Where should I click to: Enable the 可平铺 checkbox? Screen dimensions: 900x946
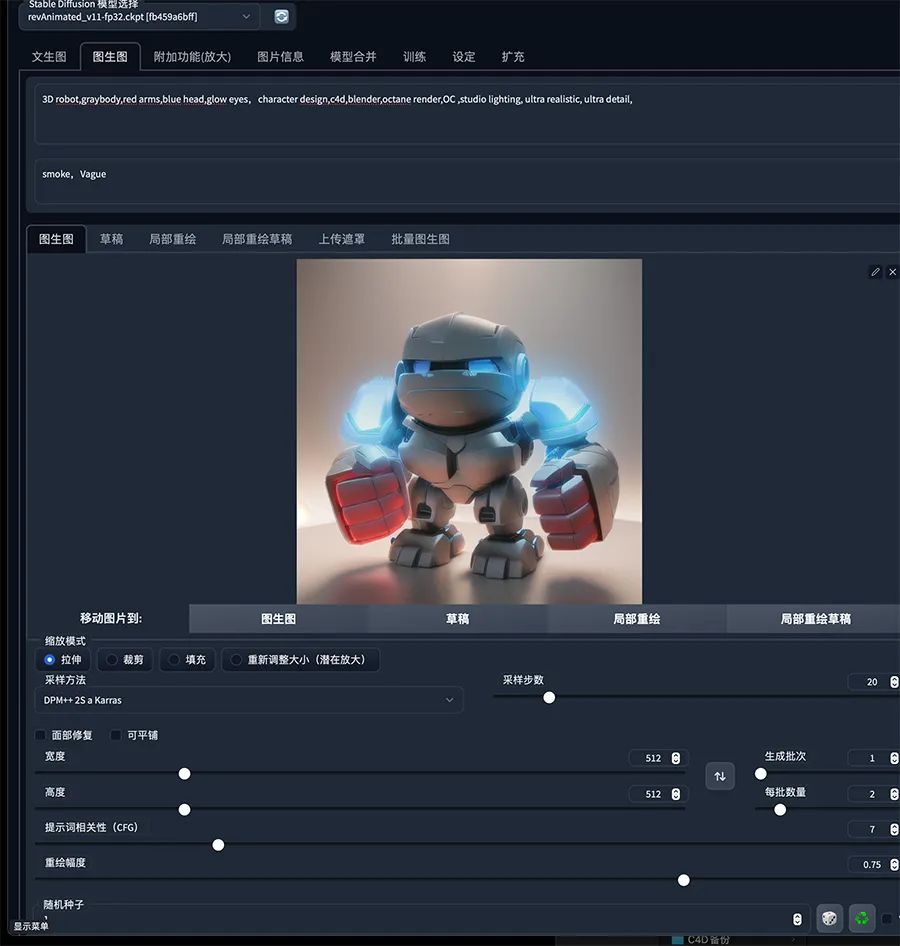click(x=116, y=735)
